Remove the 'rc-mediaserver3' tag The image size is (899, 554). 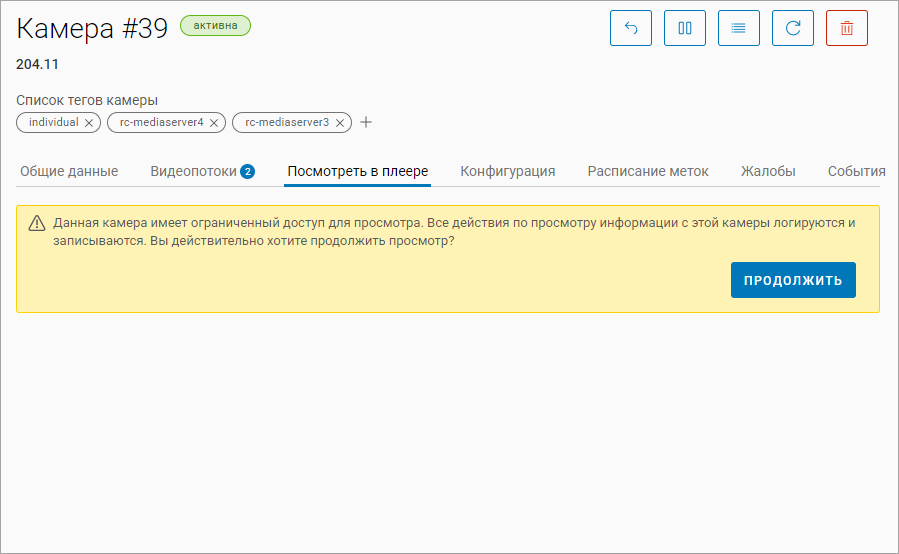[x=340, y=123]
